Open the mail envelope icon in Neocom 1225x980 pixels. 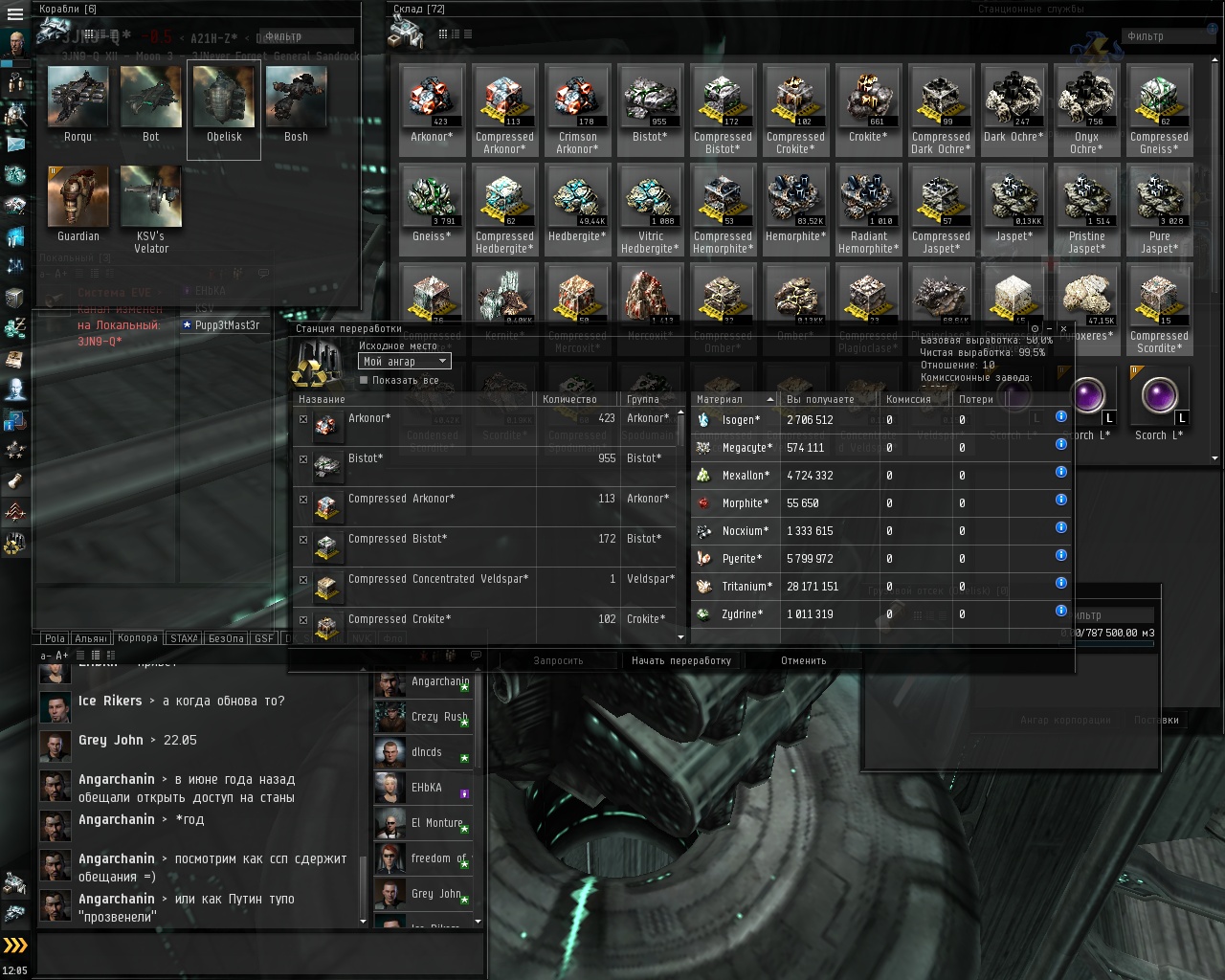tap(15, 144)
